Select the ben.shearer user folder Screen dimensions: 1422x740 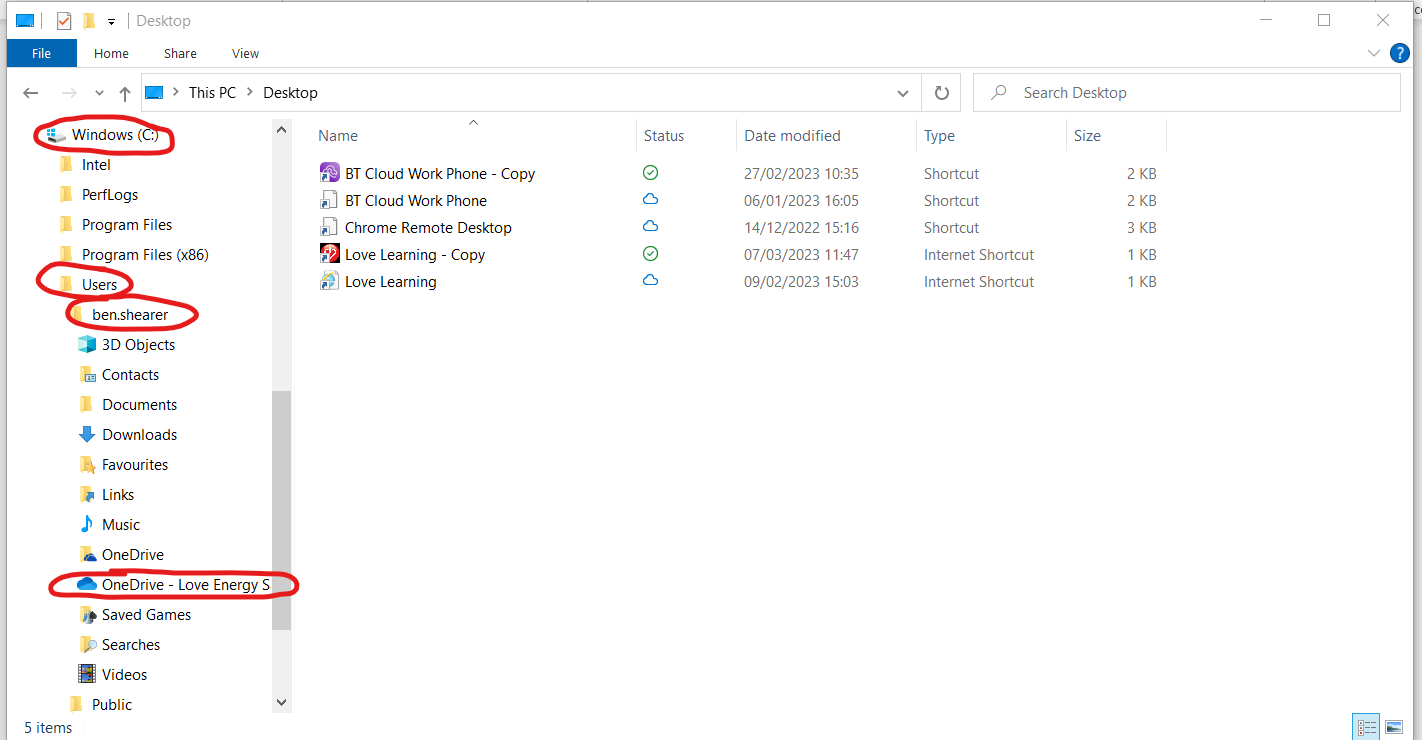coord(130,314)
